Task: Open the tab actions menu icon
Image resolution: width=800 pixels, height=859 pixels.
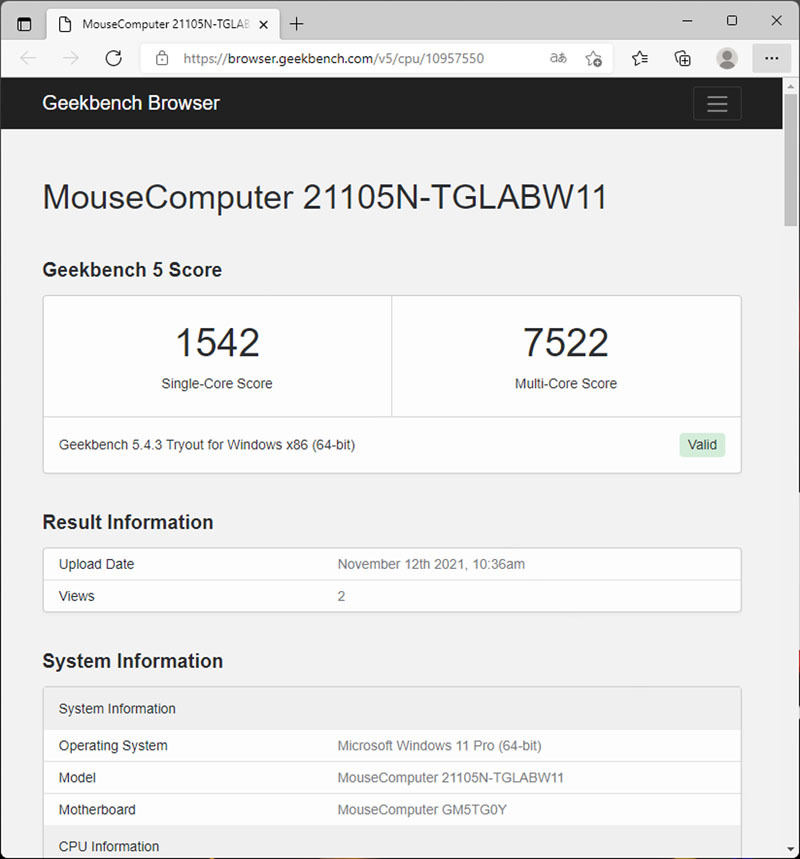Action: tap(24, 24)
